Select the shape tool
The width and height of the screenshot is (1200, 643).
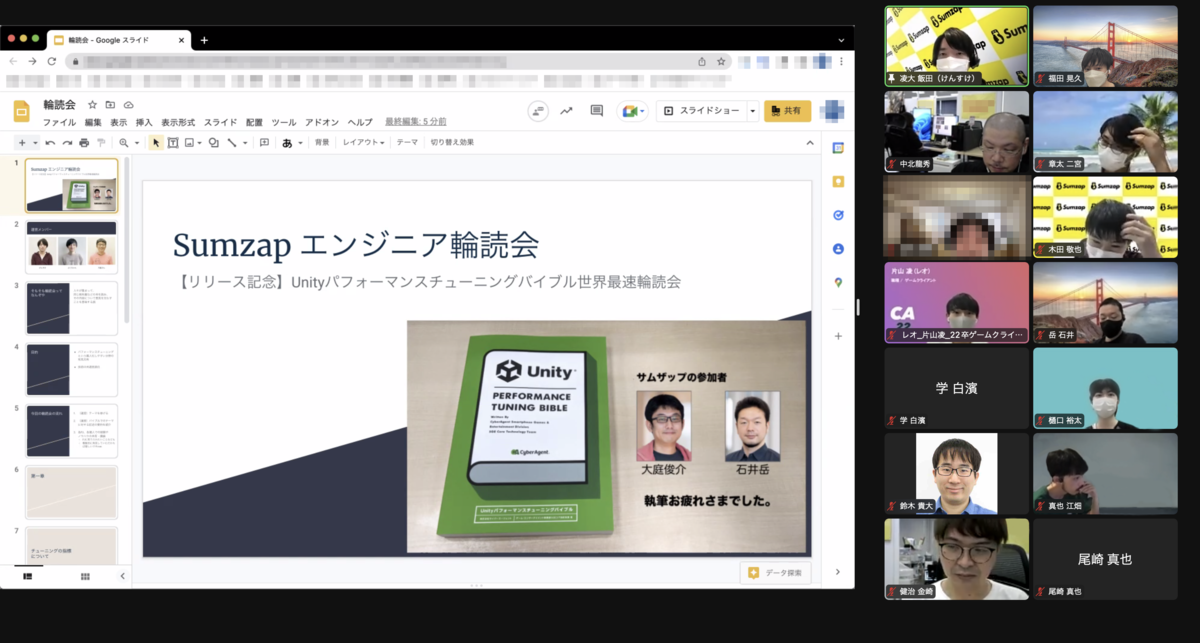click(213, 142)
